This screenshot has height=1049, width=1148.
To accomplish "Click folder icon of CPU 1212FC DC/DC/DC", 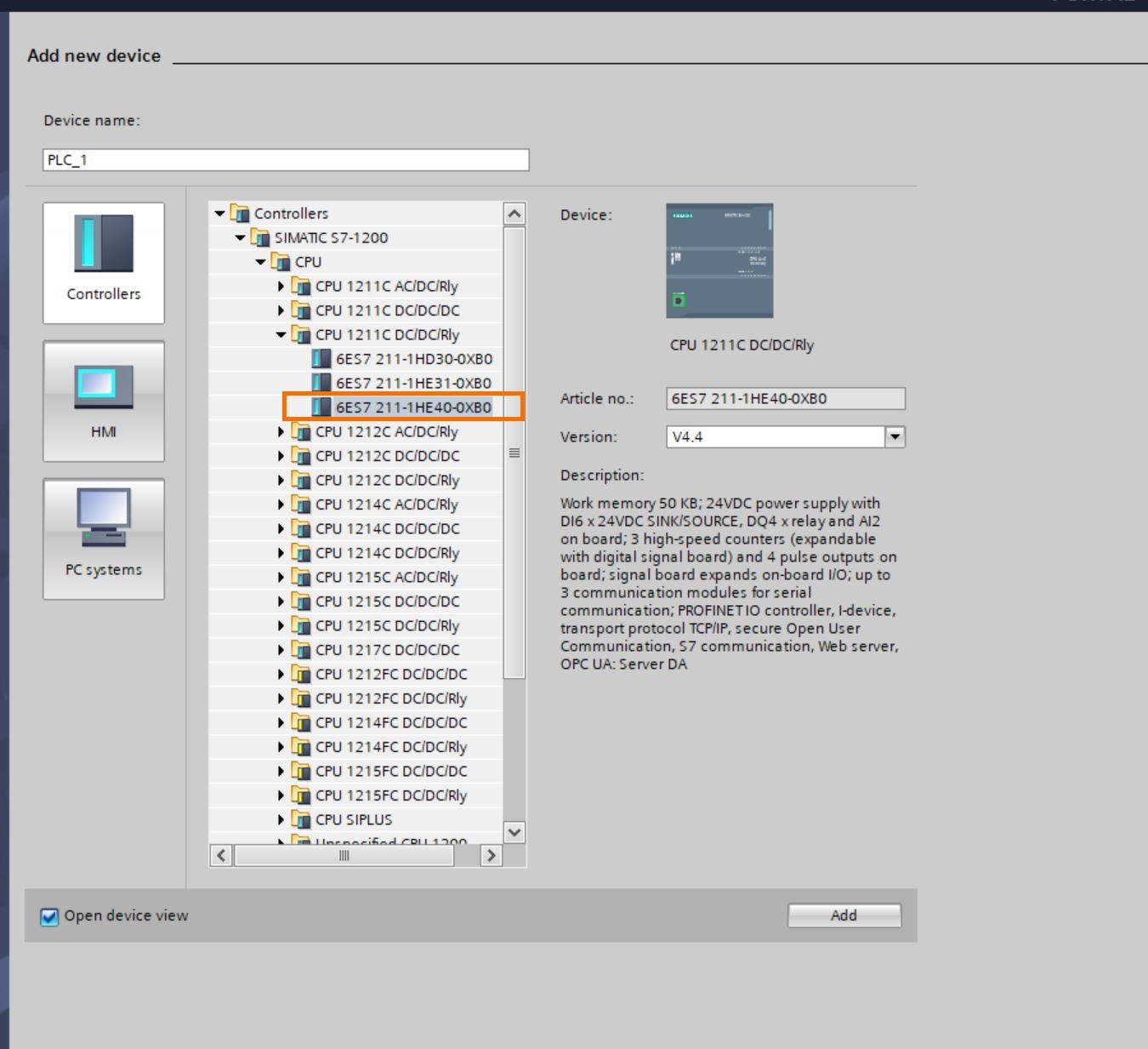I will [x=301, y=675].
